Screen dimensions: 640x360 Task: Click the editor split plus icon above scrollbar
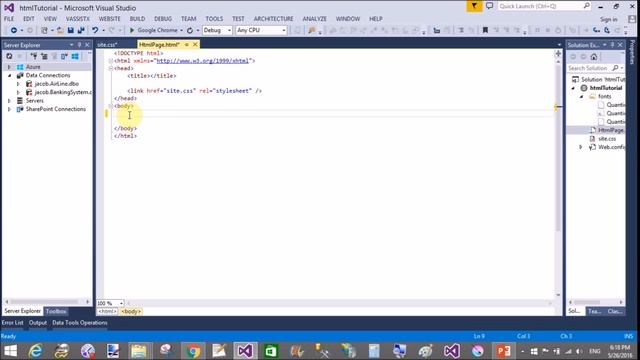coord(558,53)
